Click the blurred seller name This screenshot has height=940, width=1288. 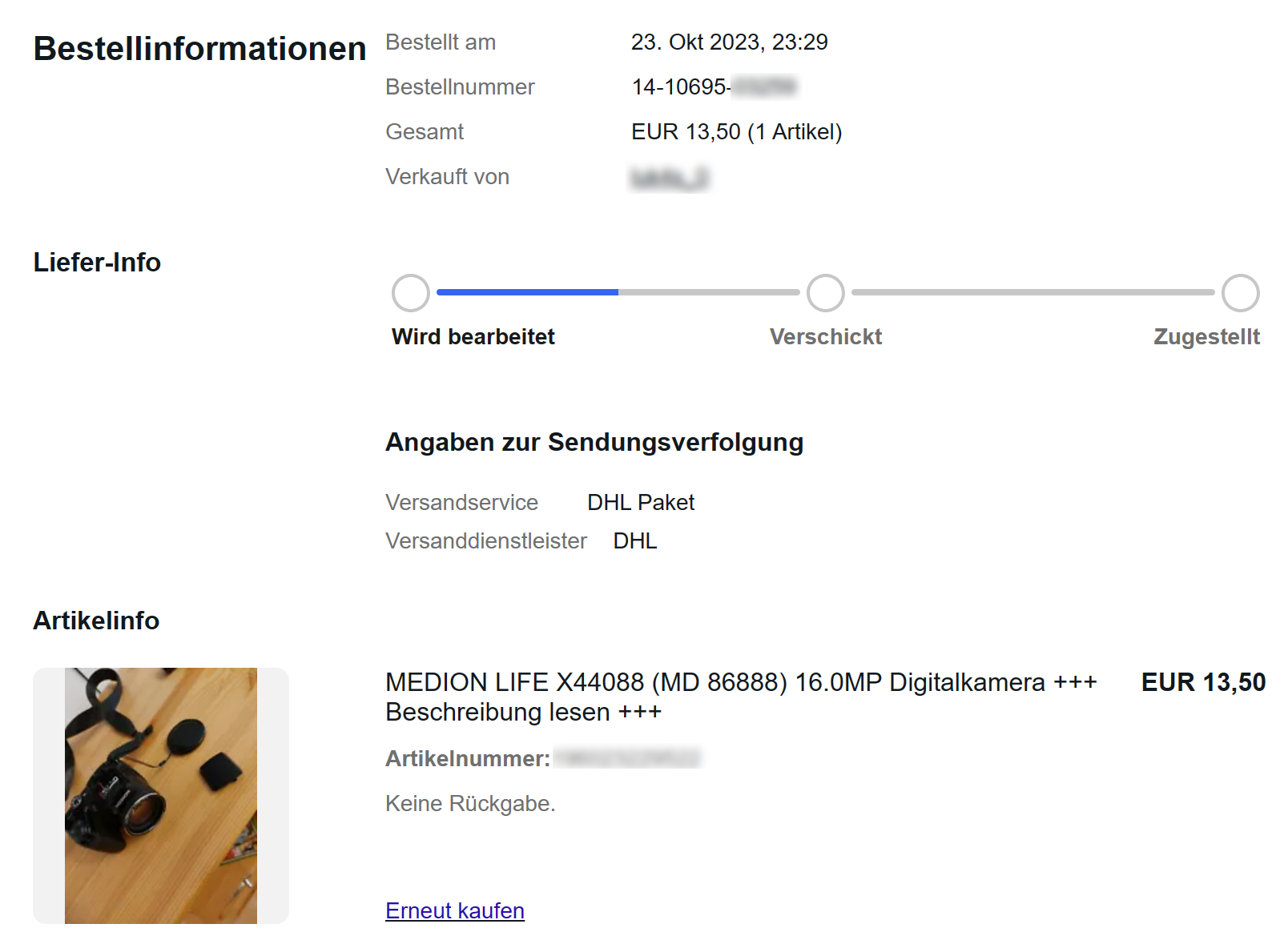(670, 178)
